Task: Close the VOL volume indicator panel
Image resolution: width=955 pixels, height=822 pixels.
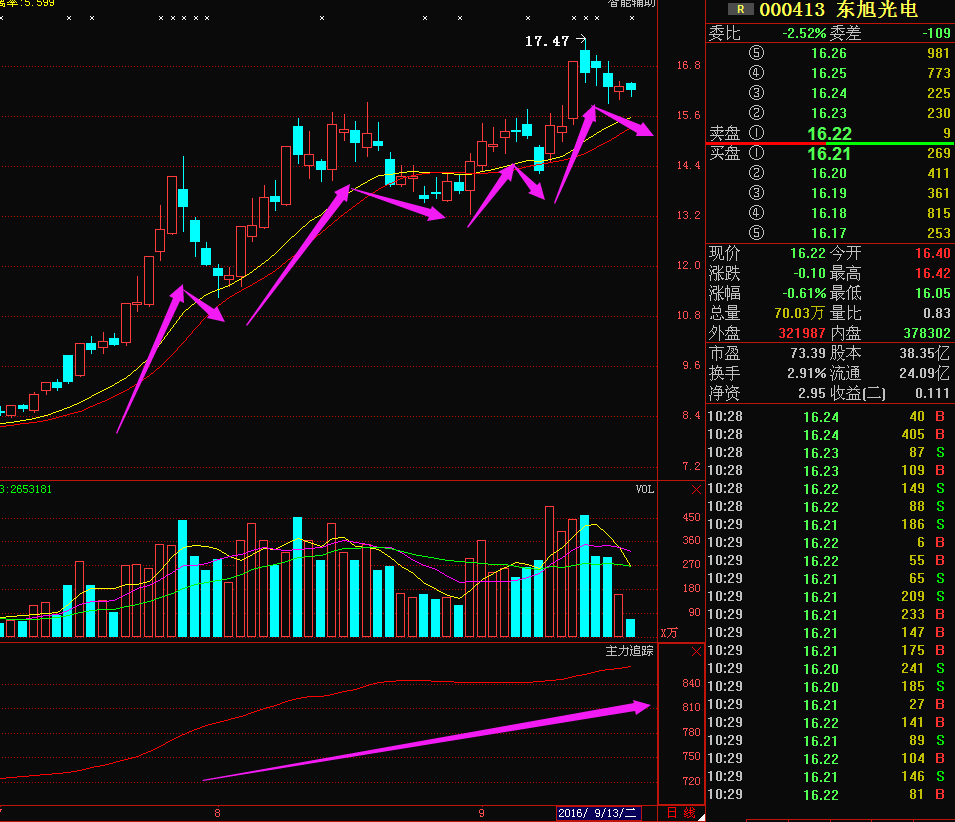Action: coord(697,489)
